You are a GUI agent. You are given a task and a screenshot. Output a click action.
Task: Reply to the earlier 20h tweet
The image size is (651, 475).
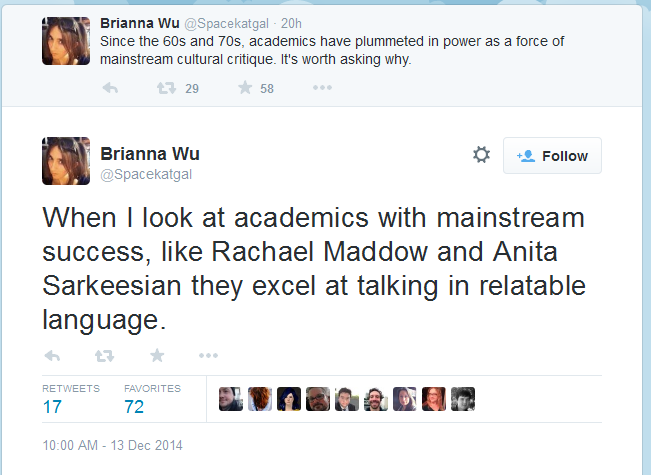point(110,88)
